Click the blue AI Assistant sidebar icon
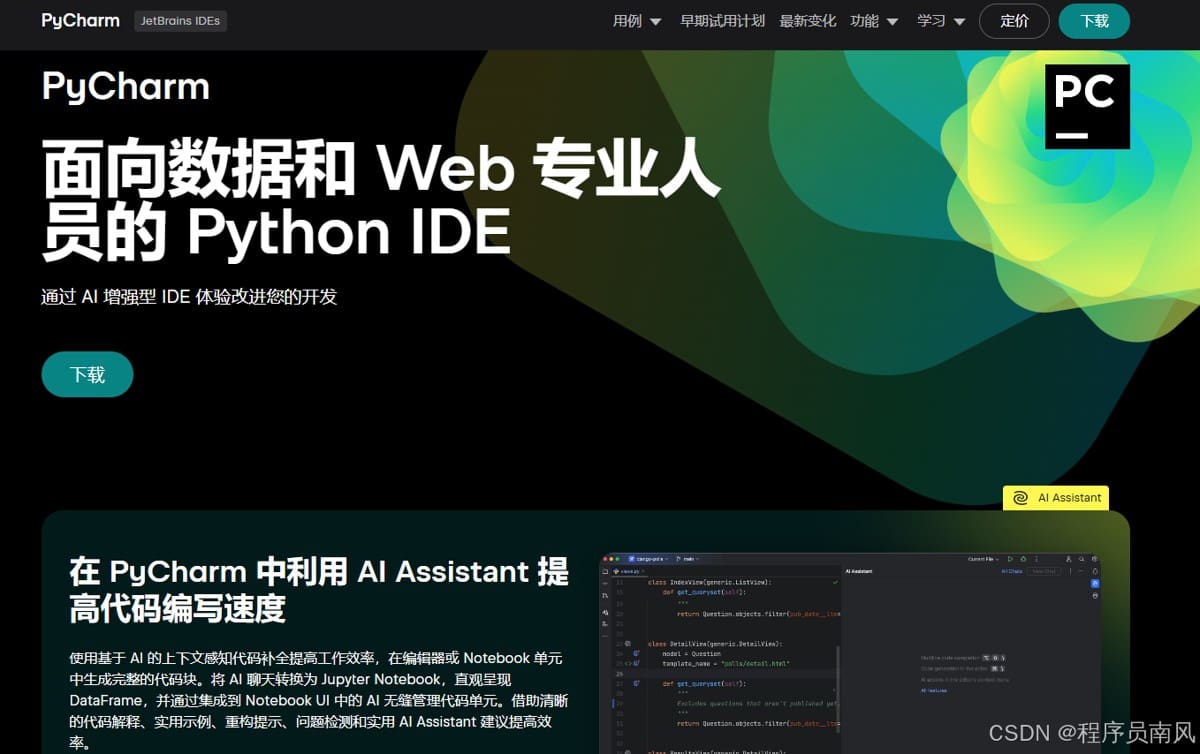This screenshot has height=754, width=1200. (1095, 583)
